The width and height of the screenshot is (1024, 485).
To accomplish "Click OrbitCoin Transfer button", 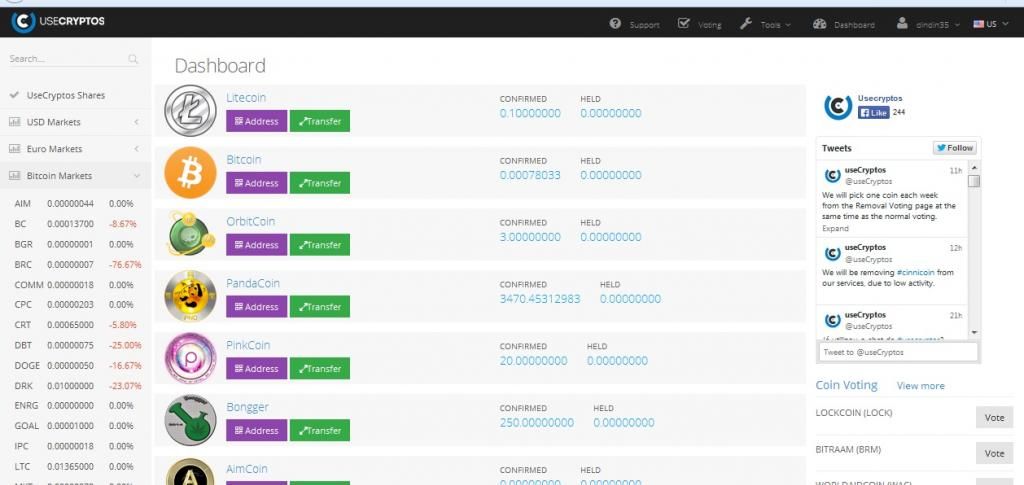I will coord(320,245).
